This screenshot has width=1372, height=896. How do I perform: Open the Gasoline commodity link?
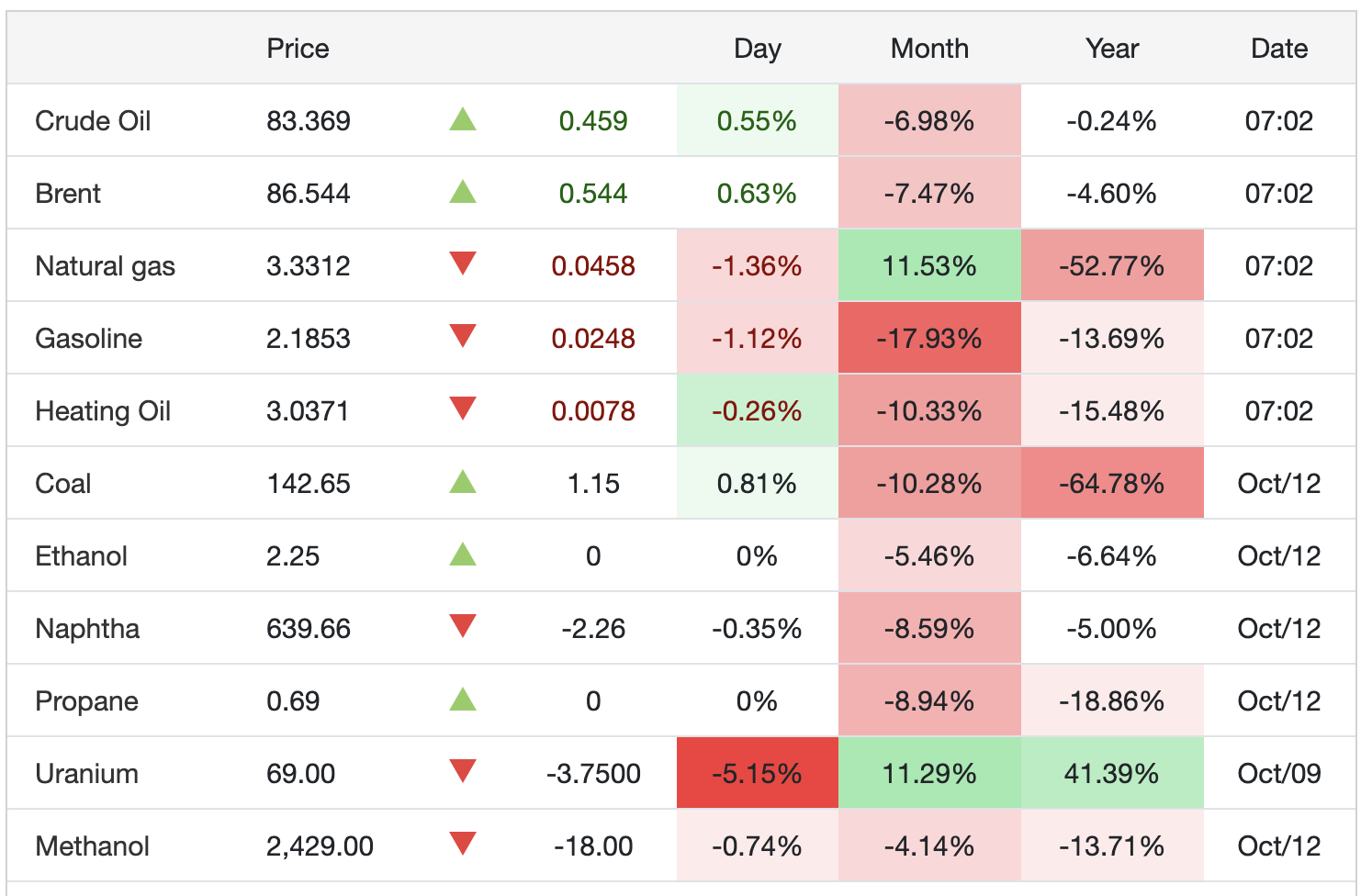(x=88, y=339)
